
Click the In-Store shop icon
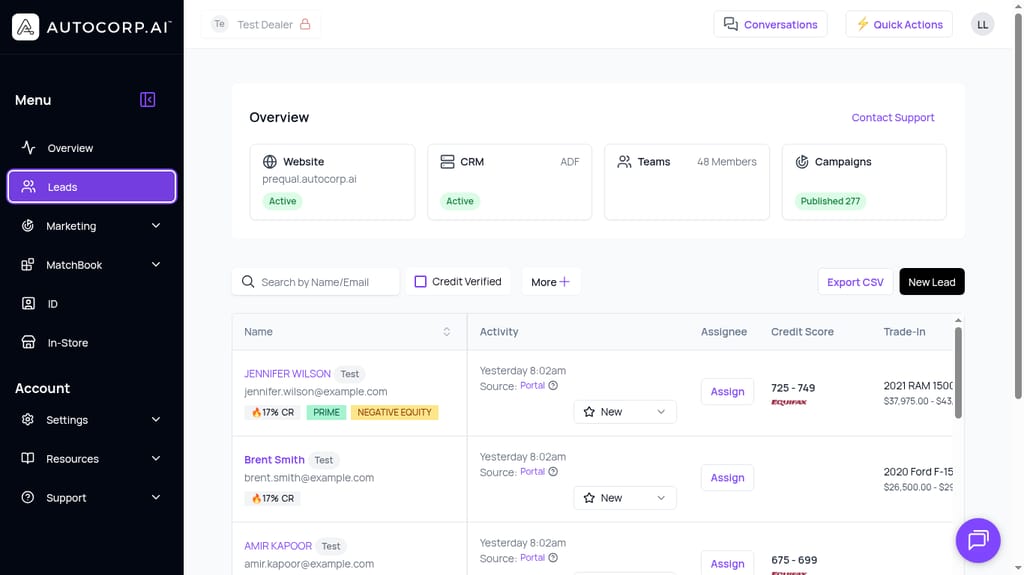coord(28,342)
